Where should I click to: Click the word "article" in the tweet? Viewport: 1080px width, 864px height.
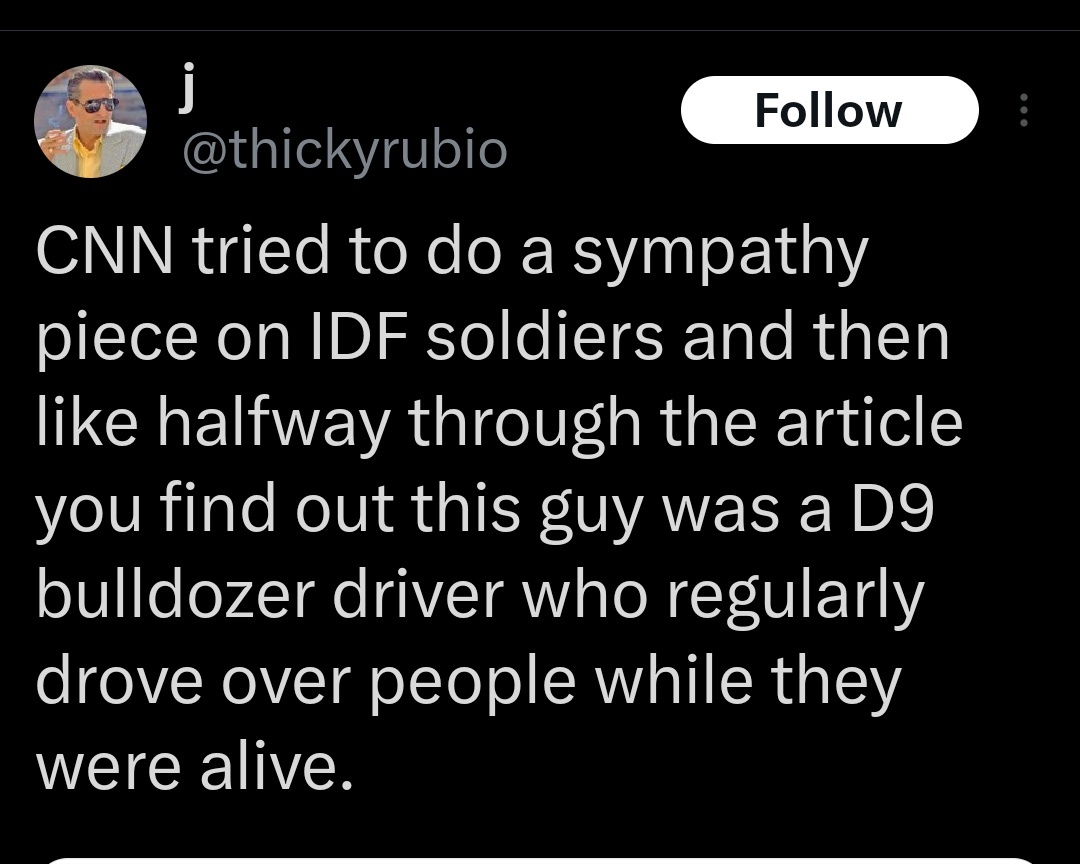point(869,422)
